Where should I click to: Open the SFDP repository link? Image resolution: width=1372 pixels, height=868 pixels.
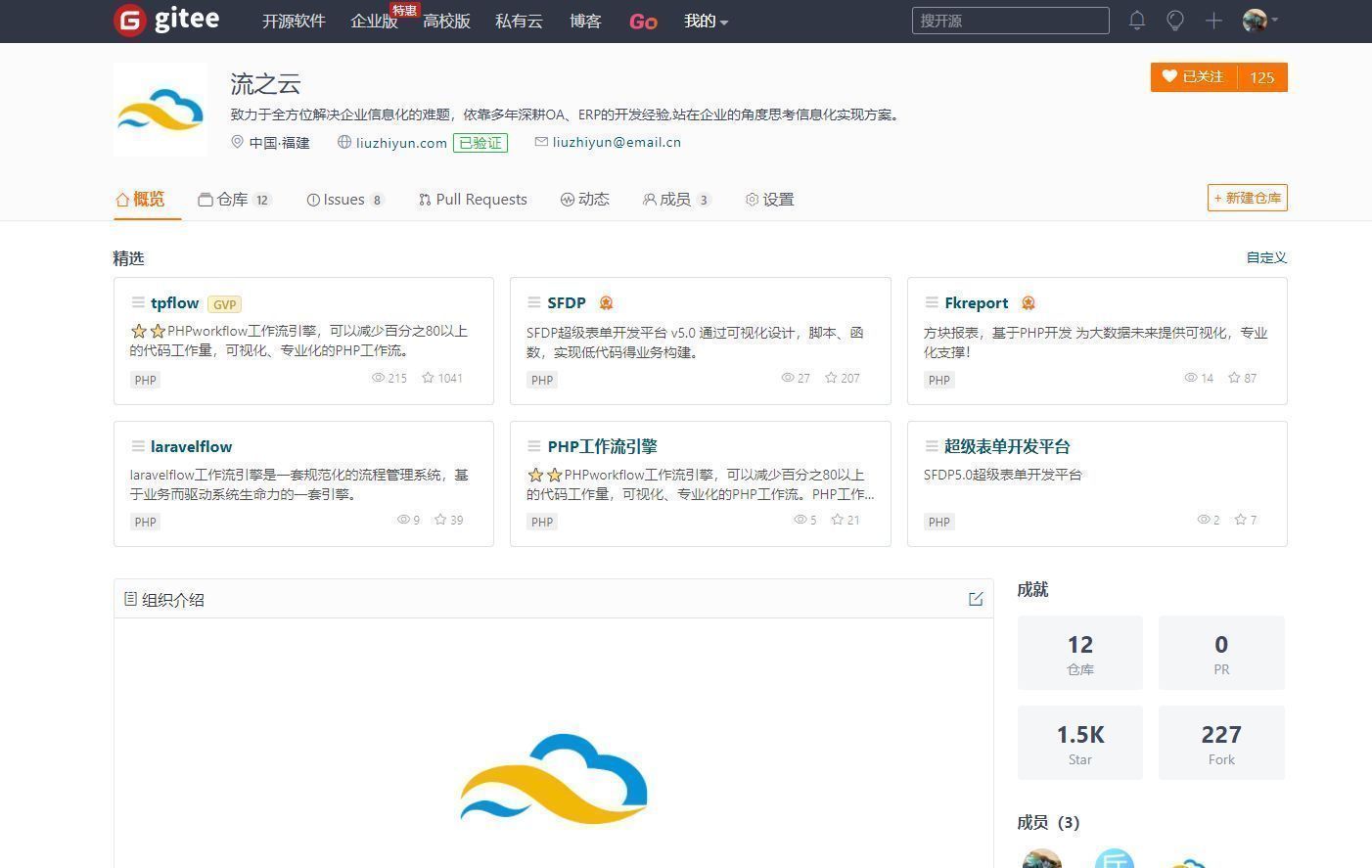(567, 303)
